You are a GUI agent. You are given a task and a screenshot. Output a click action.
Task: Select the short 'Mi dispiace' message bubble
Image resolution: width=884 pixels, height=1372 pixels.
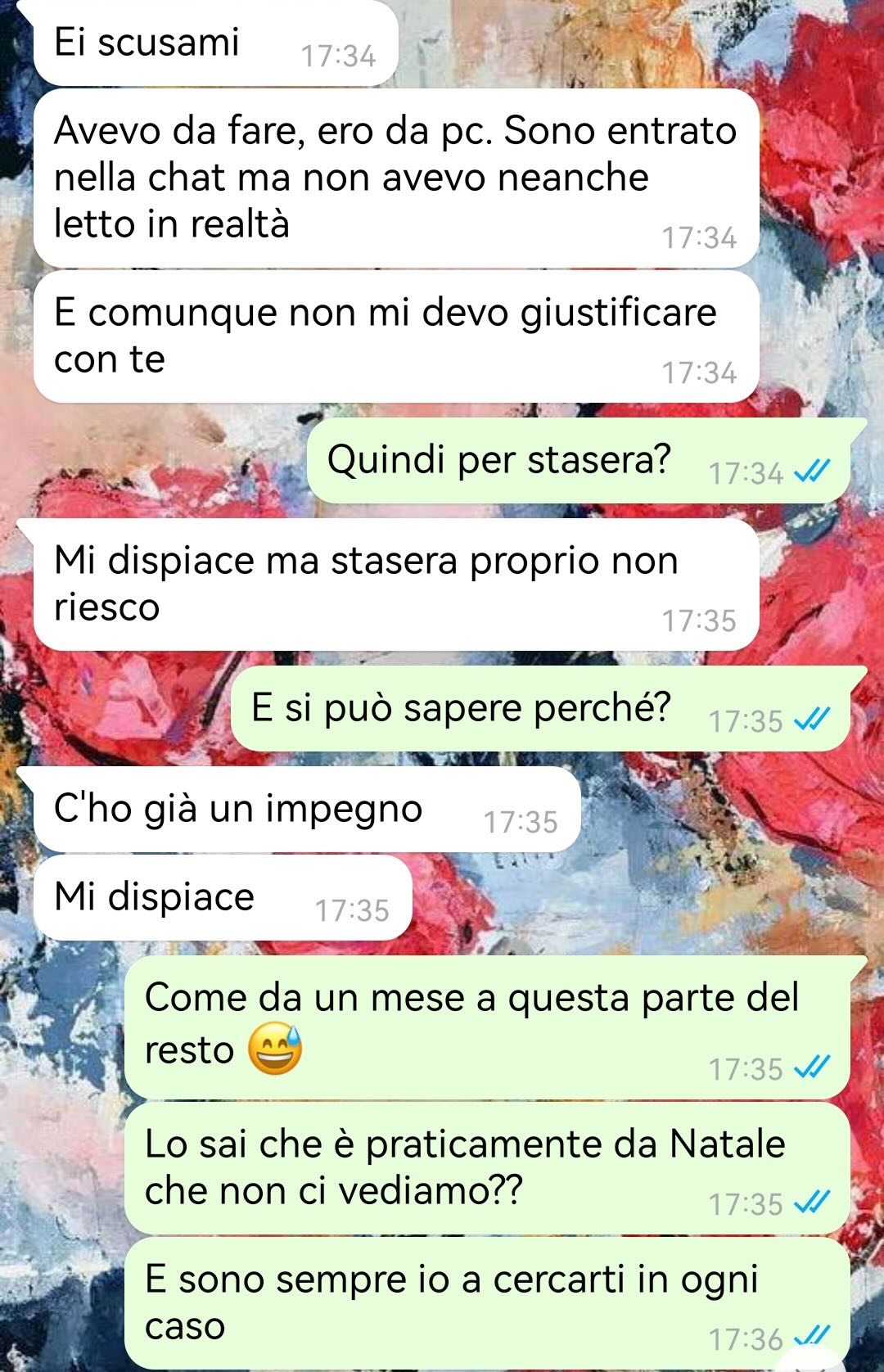(x=223, y=898)
